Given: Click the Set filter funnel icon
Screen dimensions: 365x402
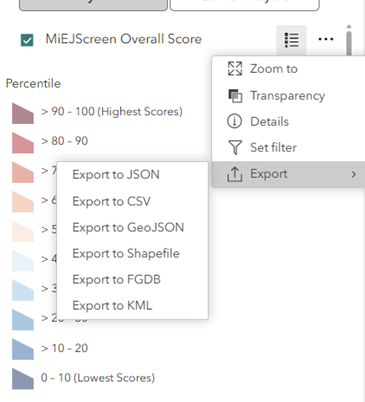Looking at the screenshot, I should (x=235, y=147).
